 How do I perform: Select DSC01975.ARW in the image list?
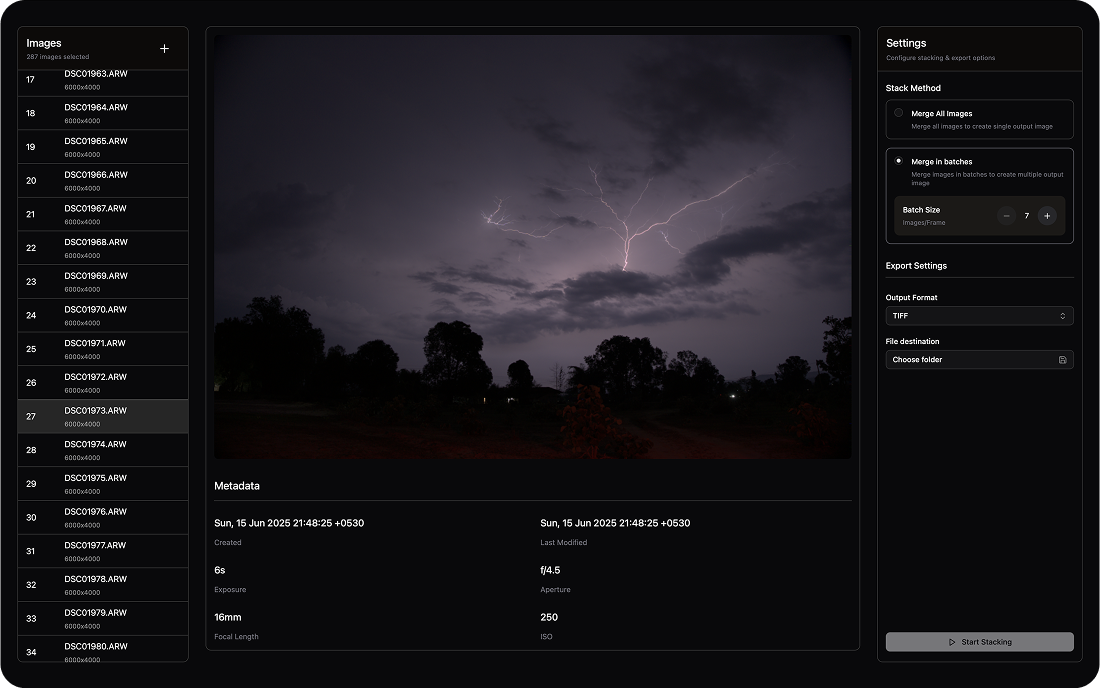[x=103, y=484]
